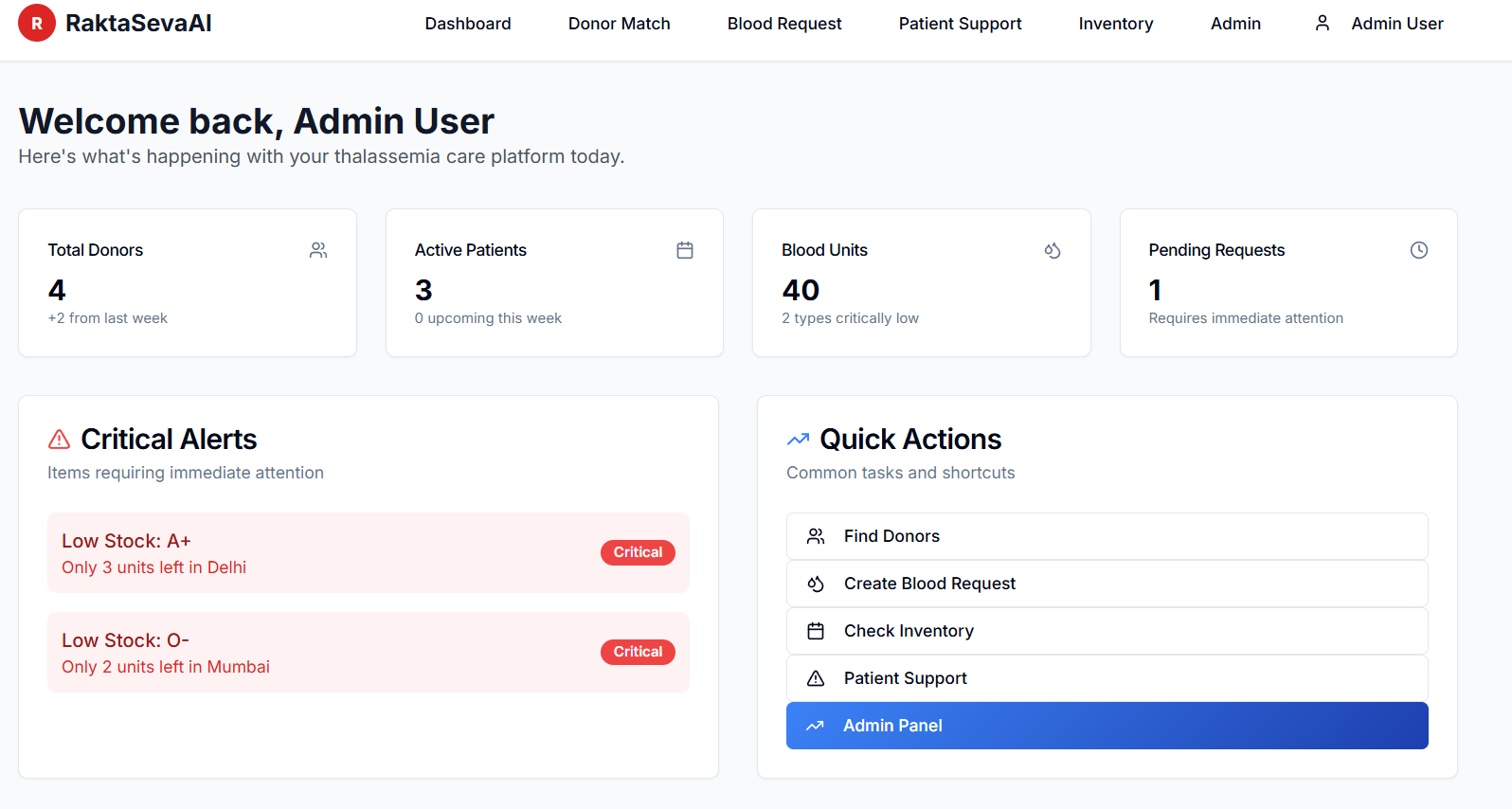
Task: Open Patient Support nav link
Action: (960, 24)
